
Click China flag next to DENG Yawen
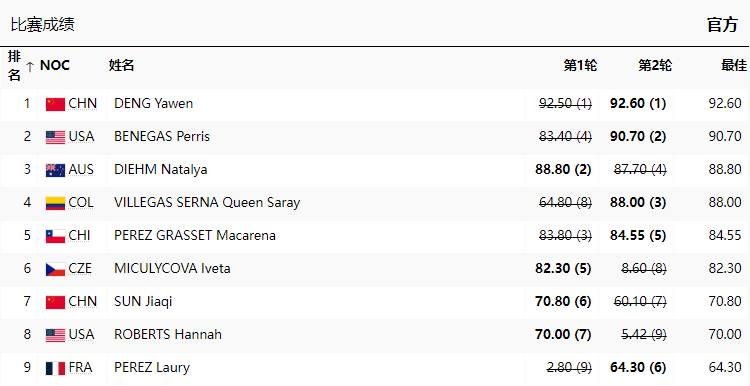(55, 104)
